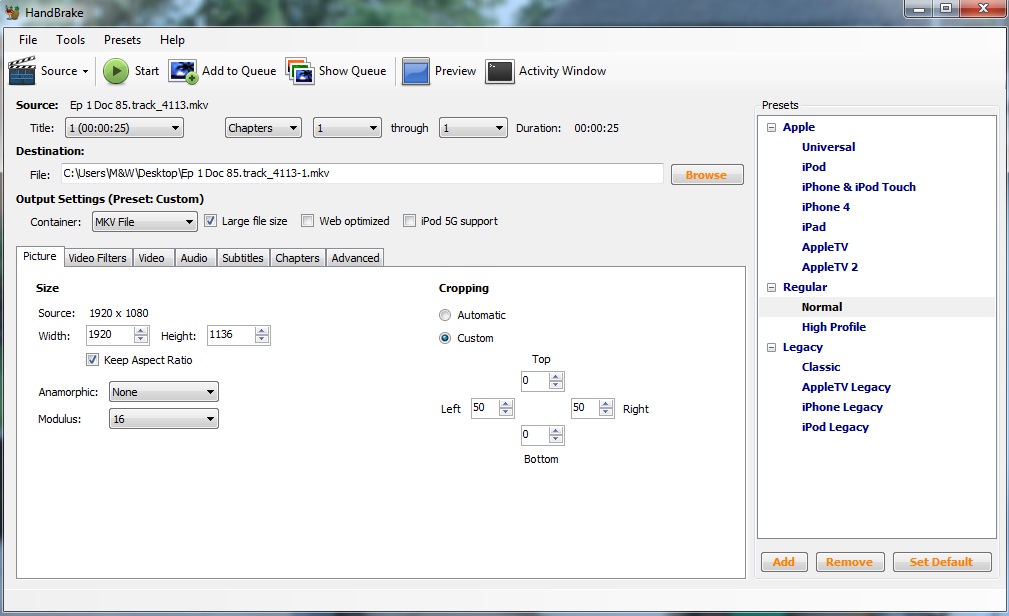Screen dimensions: 1009x616
Task: Select the iPad preset
Action: [x=813, y=227]
